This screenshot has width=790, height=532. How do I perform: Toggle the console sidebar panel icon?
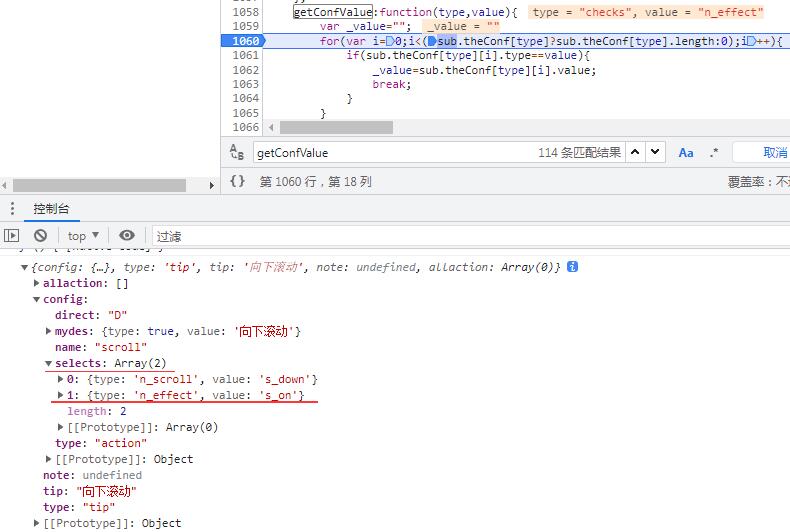(11, 235)
